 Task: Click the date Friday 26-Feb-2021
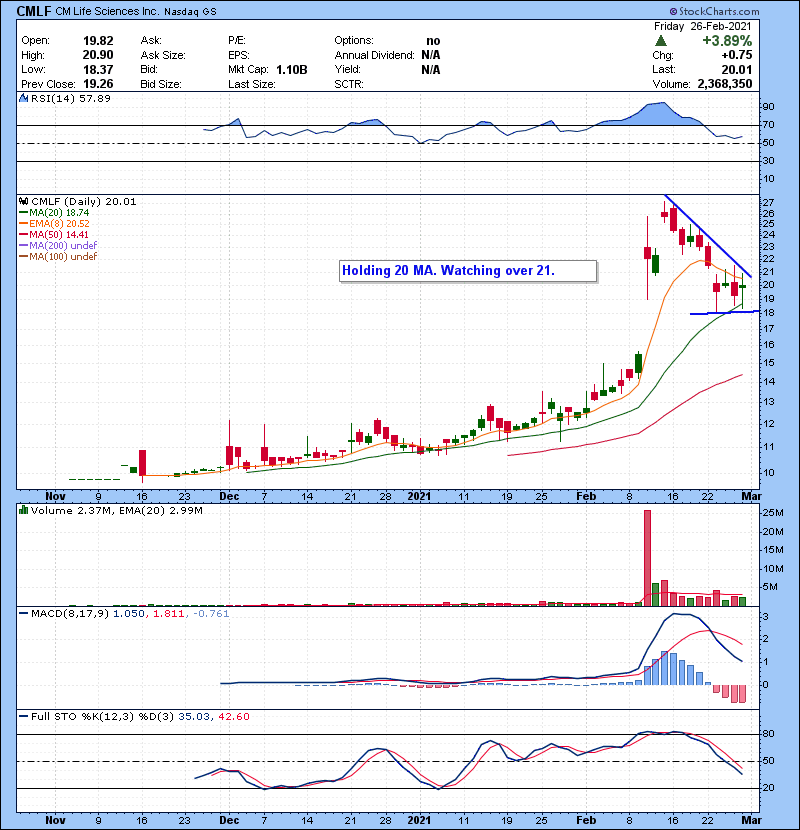[x=703, y=26]
